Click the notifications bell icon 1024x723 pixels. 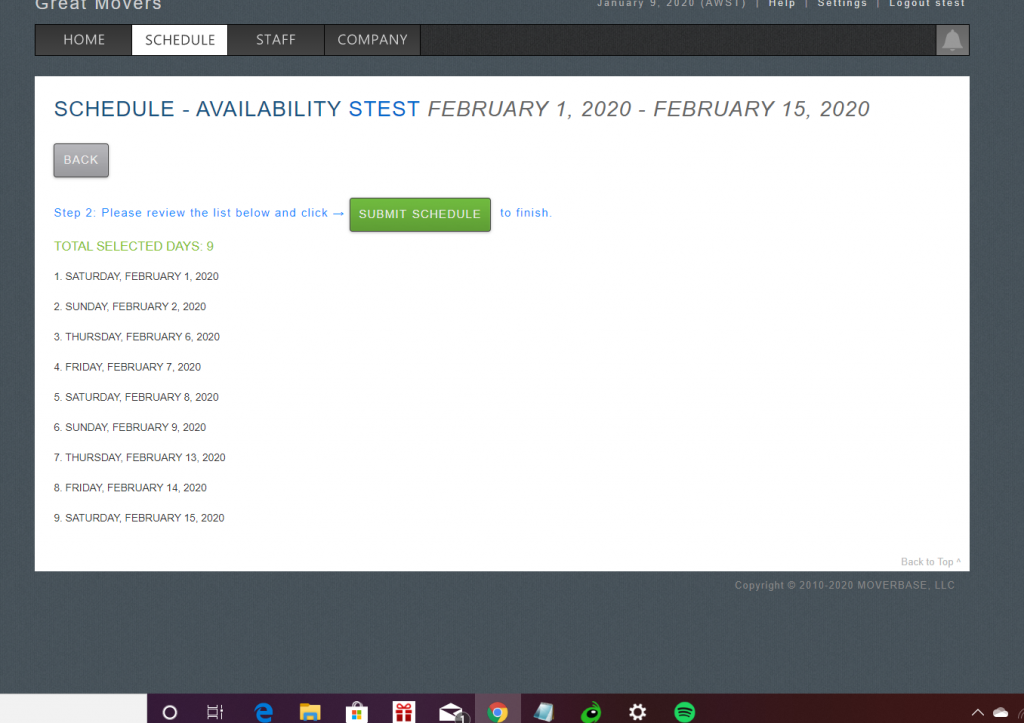952,40
